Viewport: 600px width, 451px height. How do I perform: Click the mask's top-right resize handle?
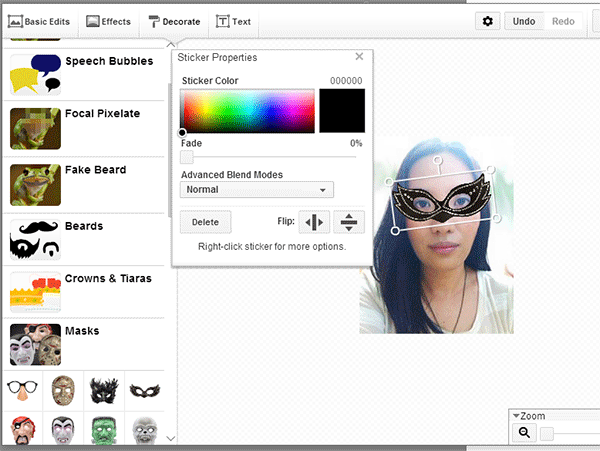point(491,169)
